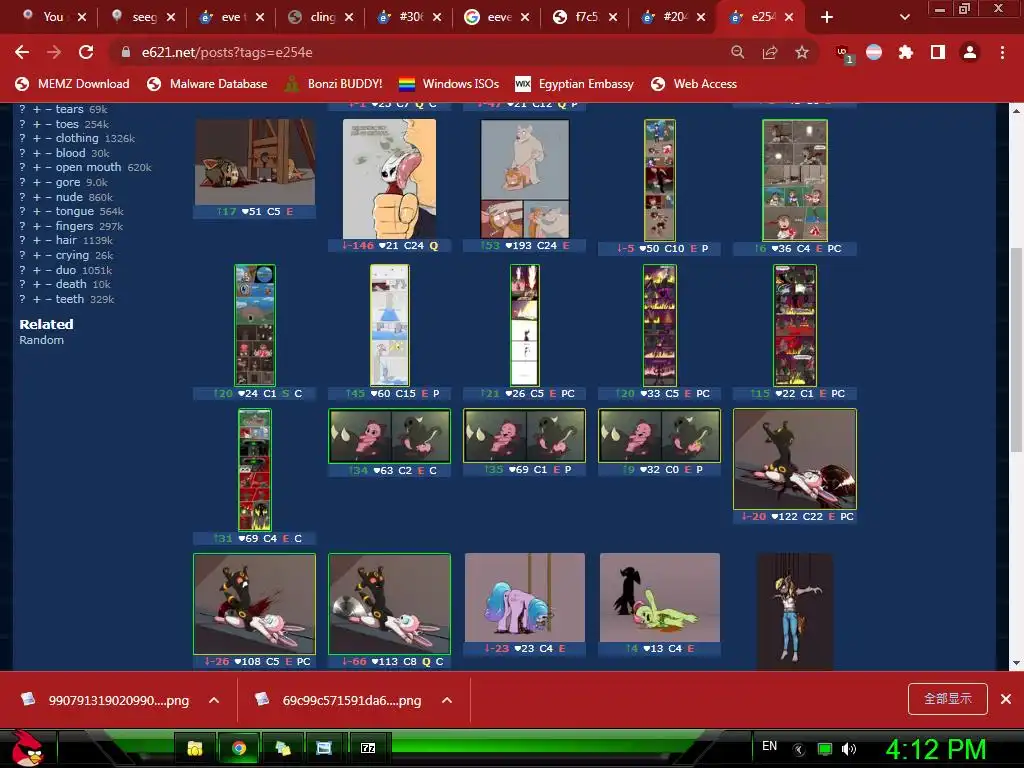Open the Bonzi BUDDY! bookmark
The height and width of the screenshot is (768, 1024).
[x=334, y=84]
